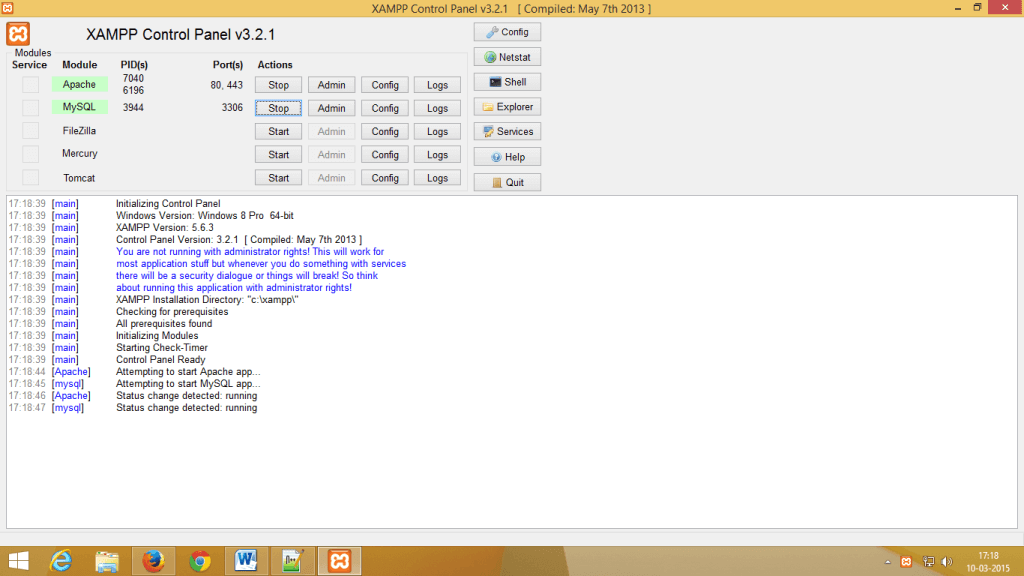View Mercury Logs
The width and height of the screenshot is (1024, 576).
(x=437, y=155)
